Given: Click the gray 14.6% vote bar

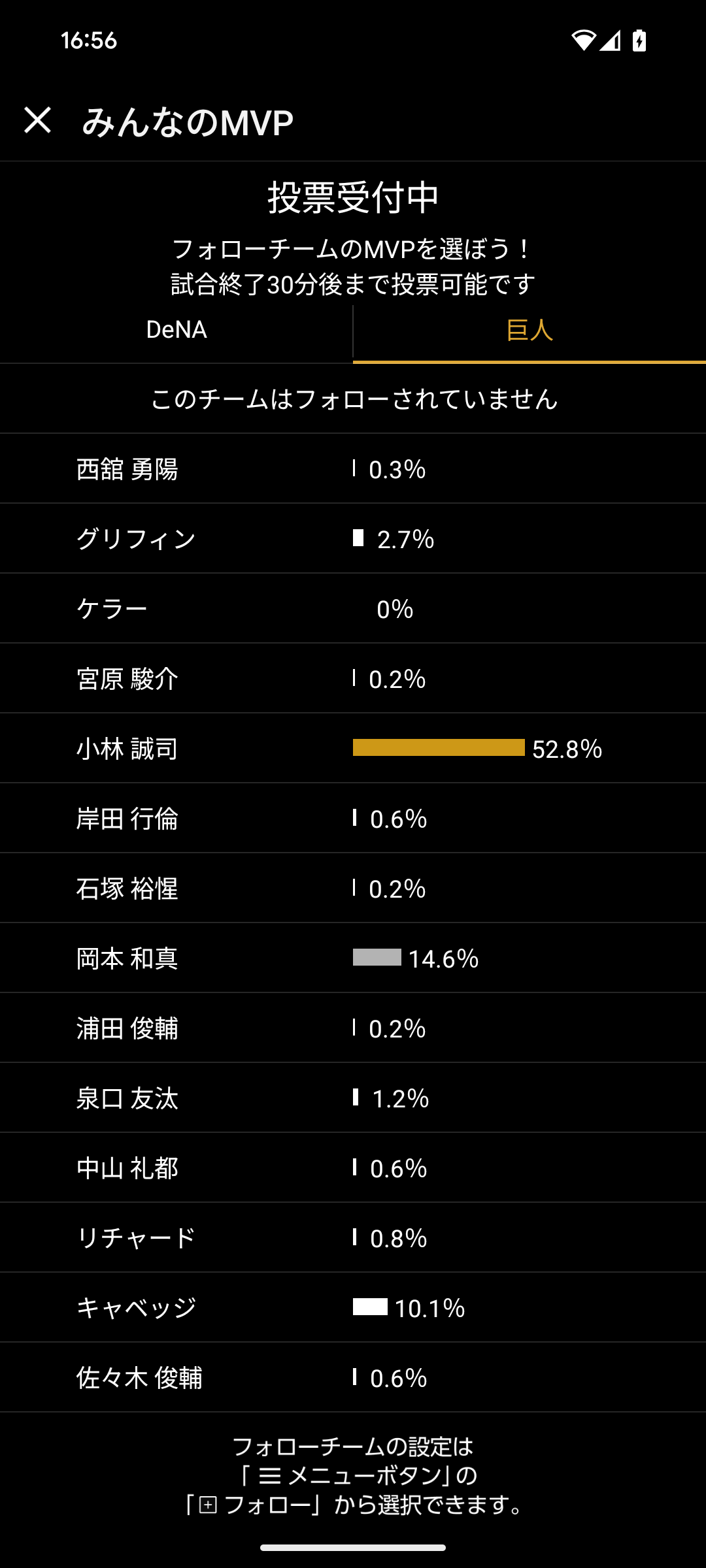Looking at the screenshot, I should (377, 957).
